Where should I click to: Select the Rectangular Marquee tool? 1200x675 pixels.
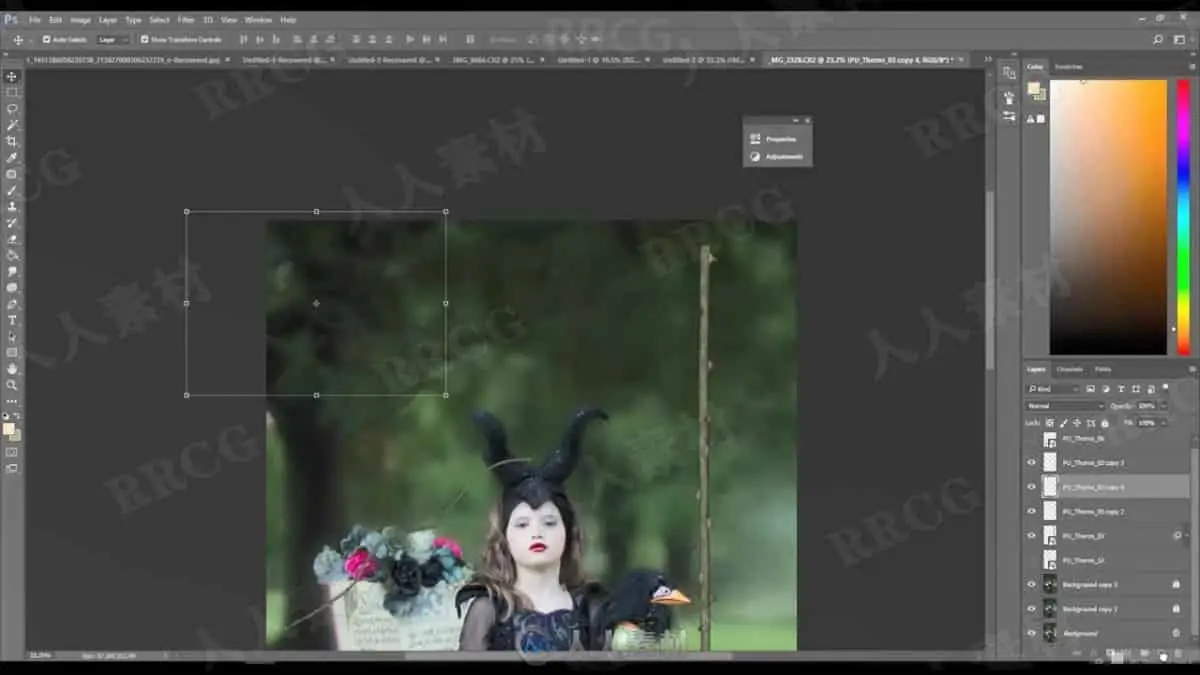pos(12,92)
